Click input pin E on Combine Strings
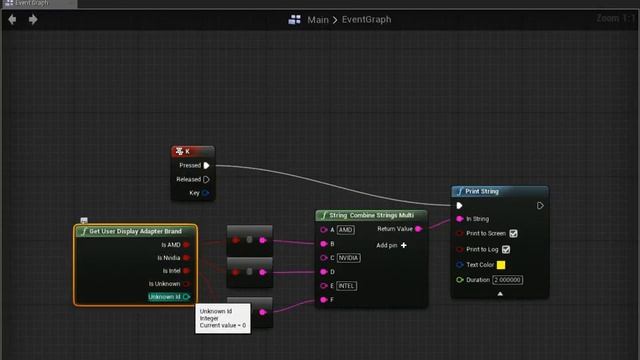640x360 pixels. tap(324, 286)
